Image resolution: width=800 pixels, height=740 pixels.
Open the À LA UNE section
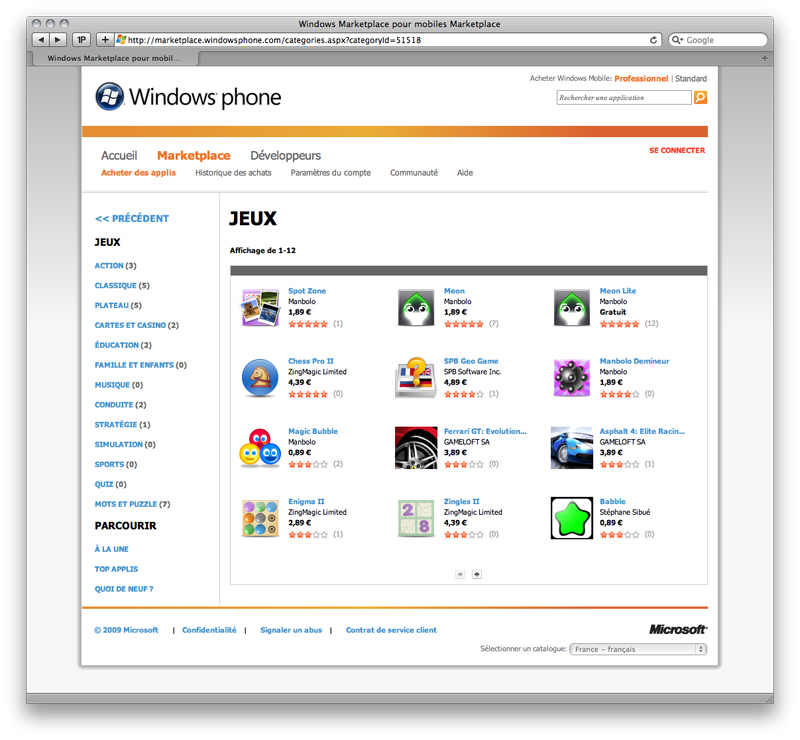coord(112,549)
